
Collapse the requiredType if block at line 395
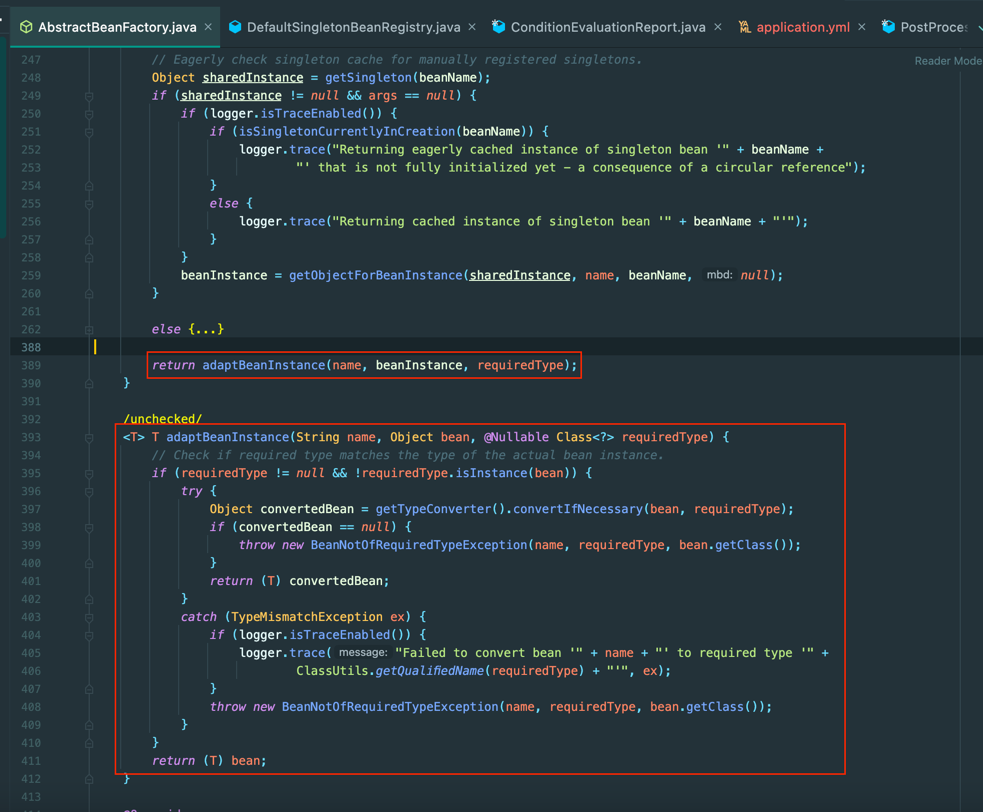pyautogui.click(x=89, y=473)
